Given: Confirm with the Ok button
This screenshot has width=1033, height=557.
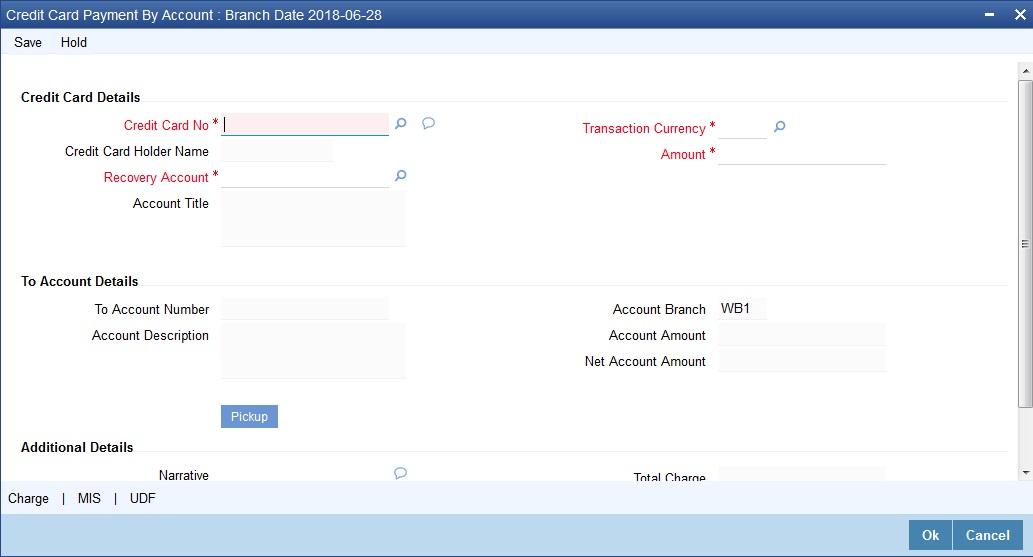Looking at the screenshot, I should pyautogui.click(x=930, y=535).
